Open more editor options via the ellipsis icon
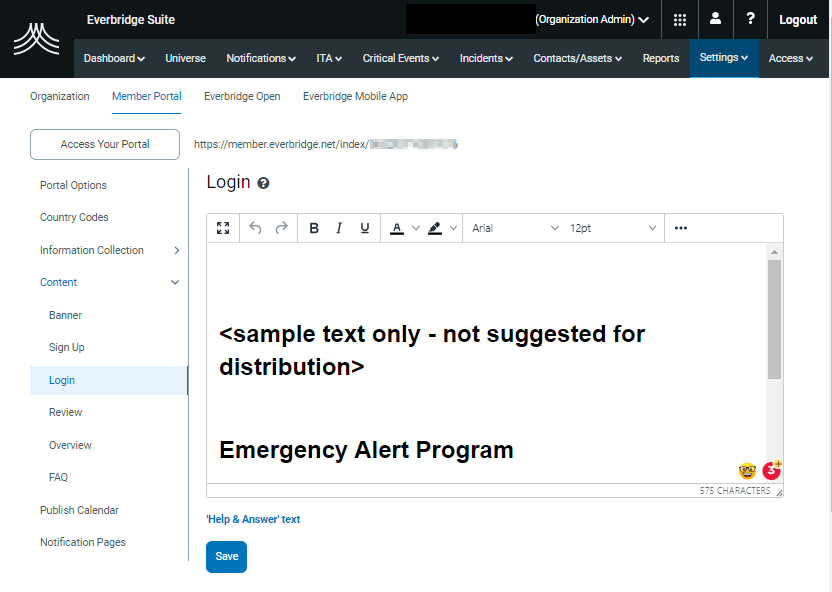 (680, 228)
